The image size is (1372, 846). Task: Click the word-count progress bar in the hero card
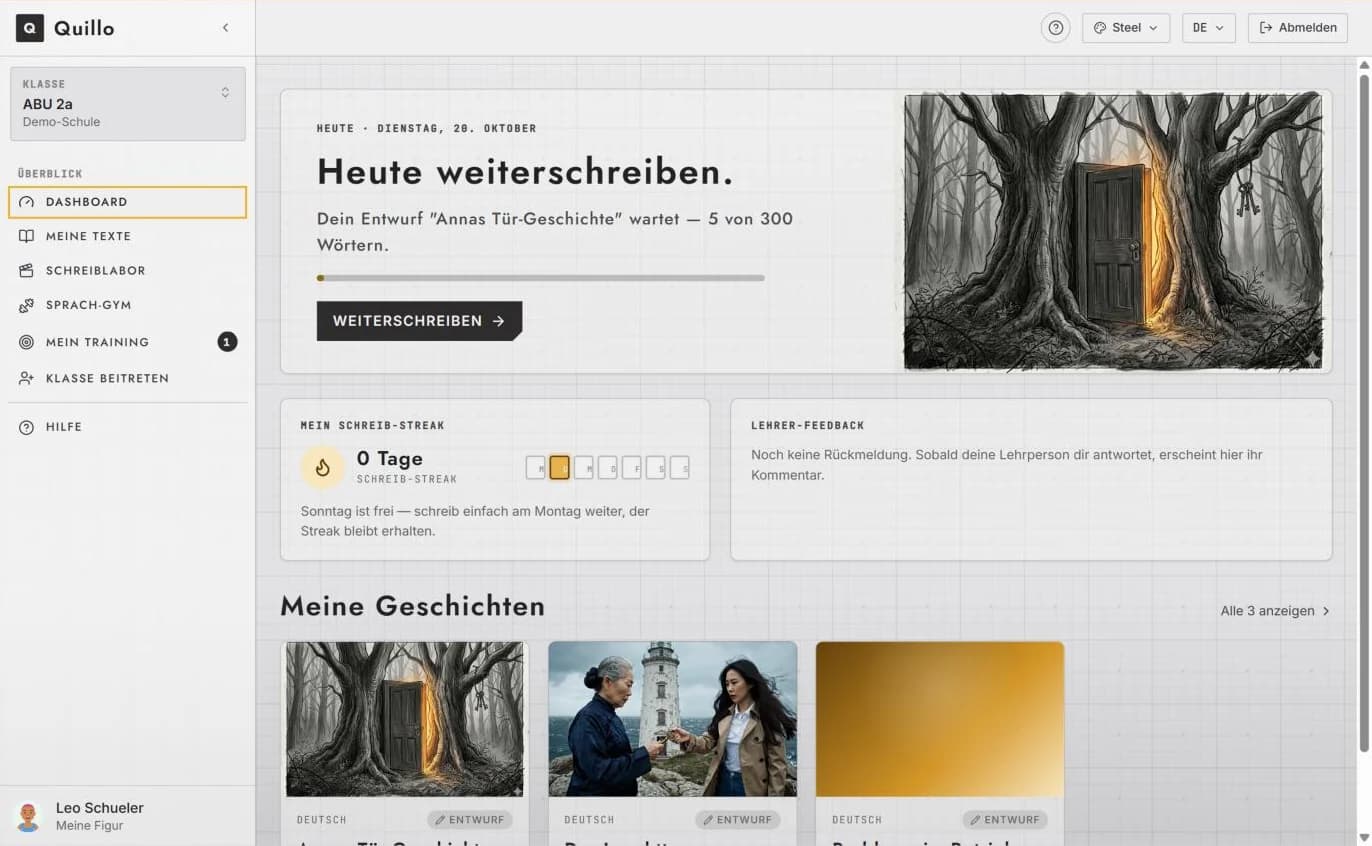(541, 278)
